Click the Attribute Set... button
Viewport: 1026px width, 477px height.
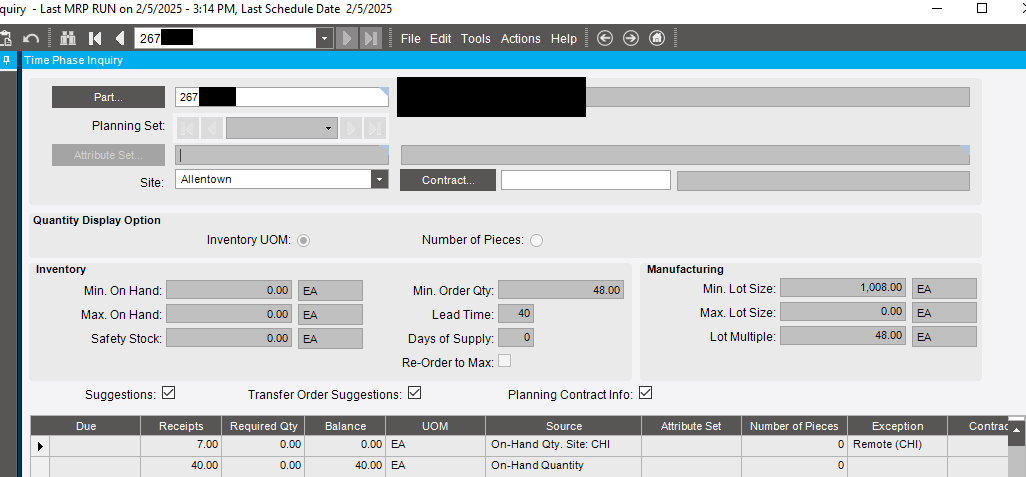pos(109,155)
